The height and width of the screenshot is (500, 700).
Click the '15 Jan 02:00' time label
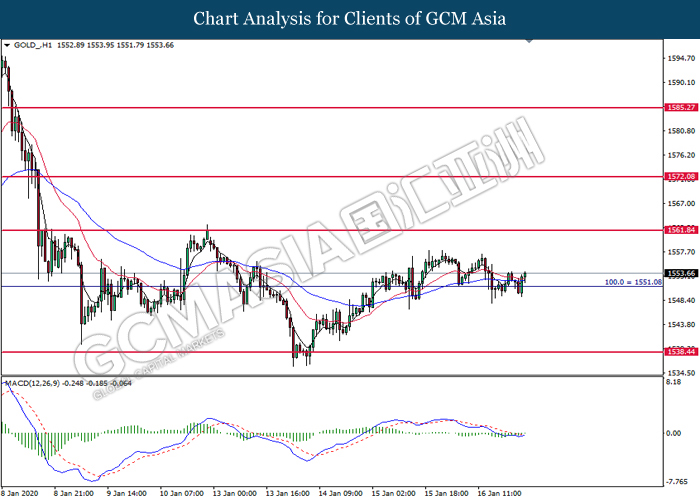(393, 493)
